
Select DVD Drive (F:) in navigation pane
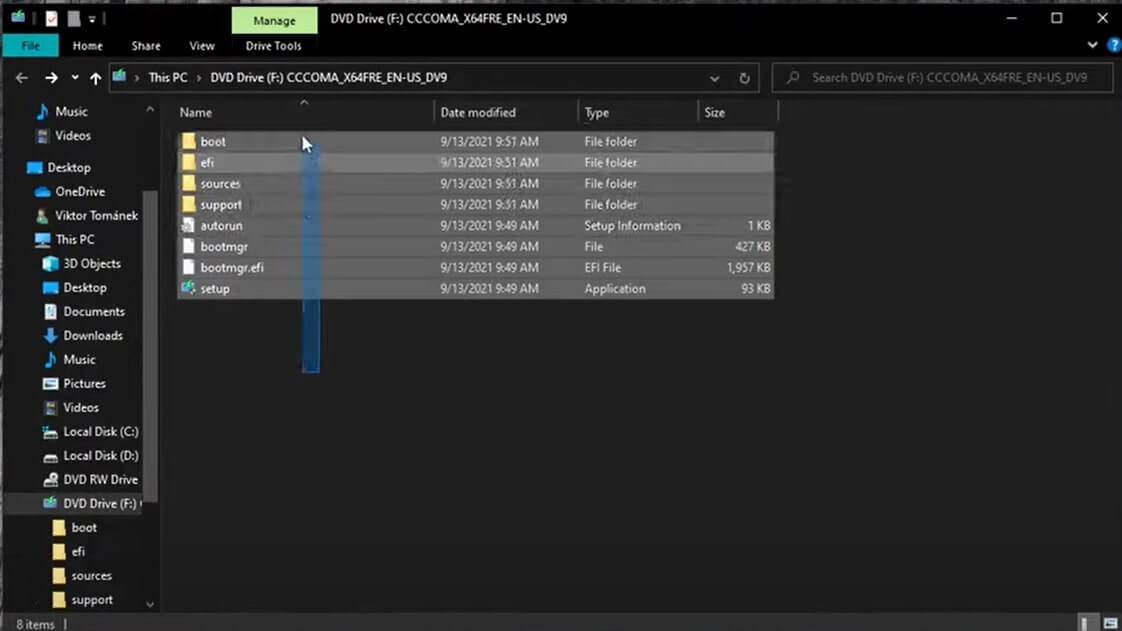coord(99,504)
